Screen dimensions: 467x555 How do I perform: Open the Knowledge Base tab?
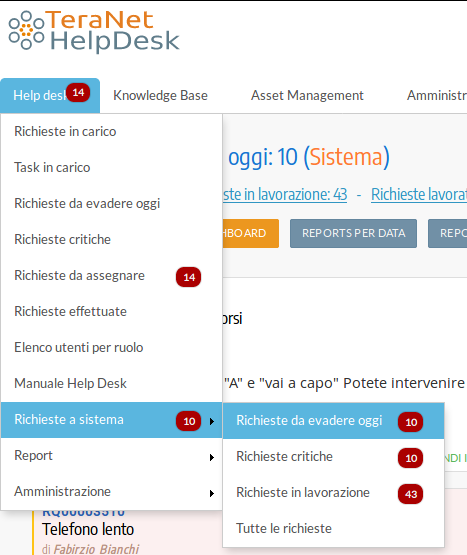pos(160,96)
